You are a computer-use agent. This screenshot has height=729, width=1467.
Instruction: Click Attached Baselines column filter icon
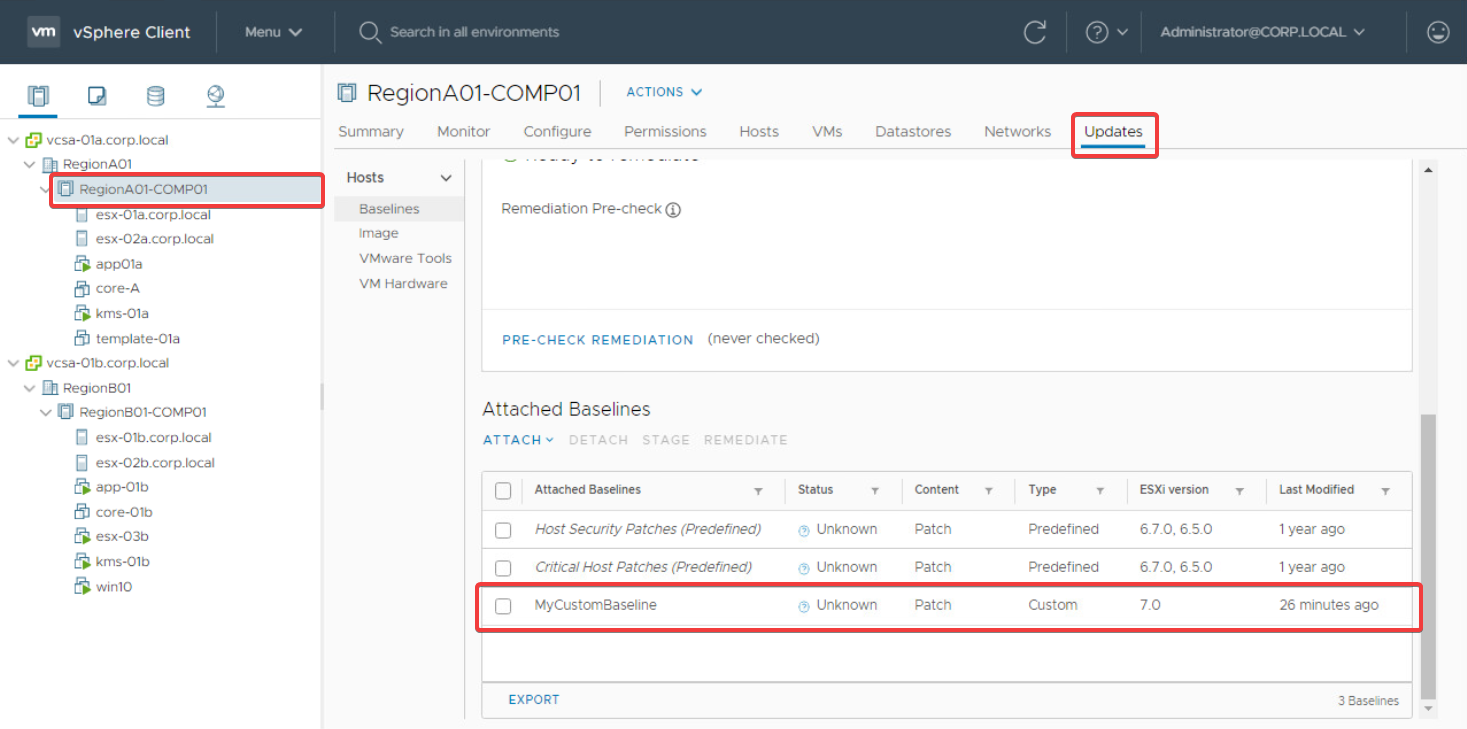[x=758, y=491]
